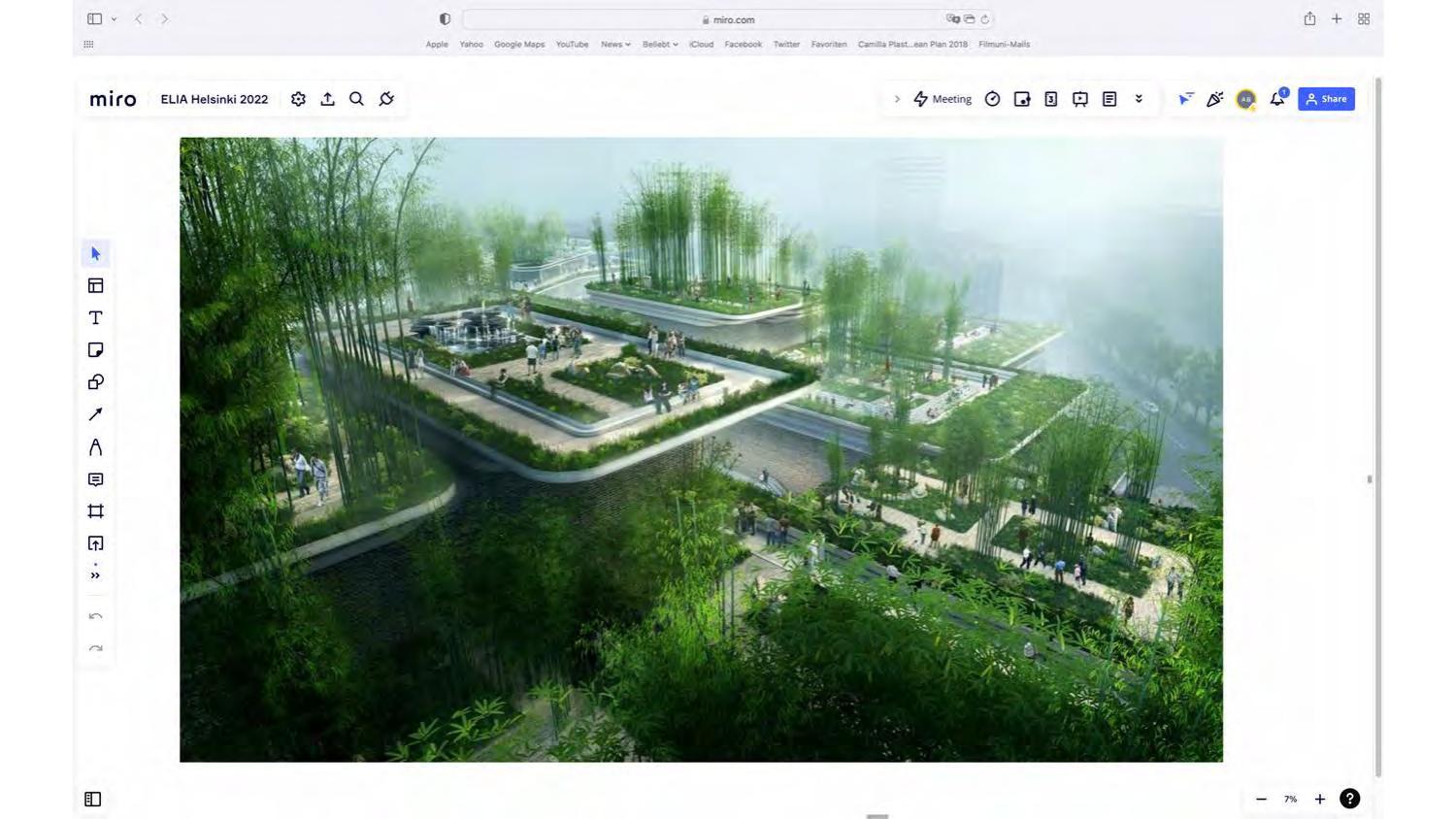Select the frame tool
This screenshot has width=1456, height=819.
click(x=95, y=511)
